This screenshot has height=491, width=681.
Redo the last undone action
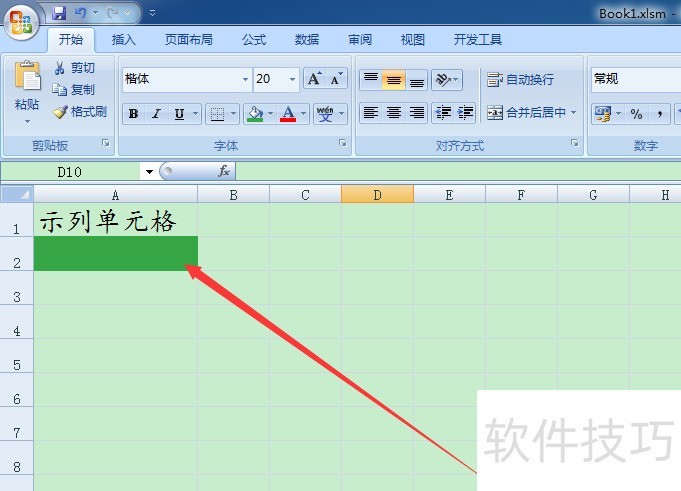click(x=112, y=13)
